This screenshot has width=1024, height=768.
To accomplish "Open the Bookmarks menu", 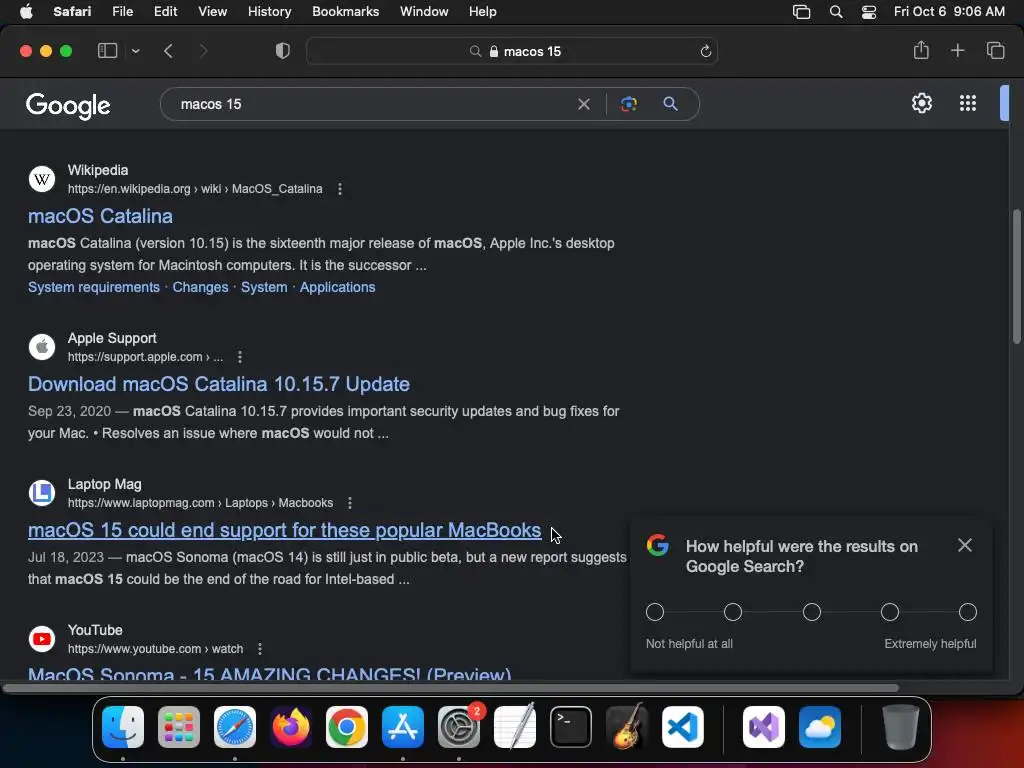I will coord(345,12).
